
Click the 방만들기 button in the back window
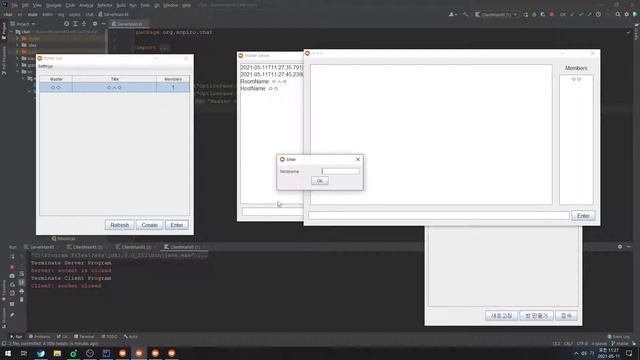tap(536, 316)
